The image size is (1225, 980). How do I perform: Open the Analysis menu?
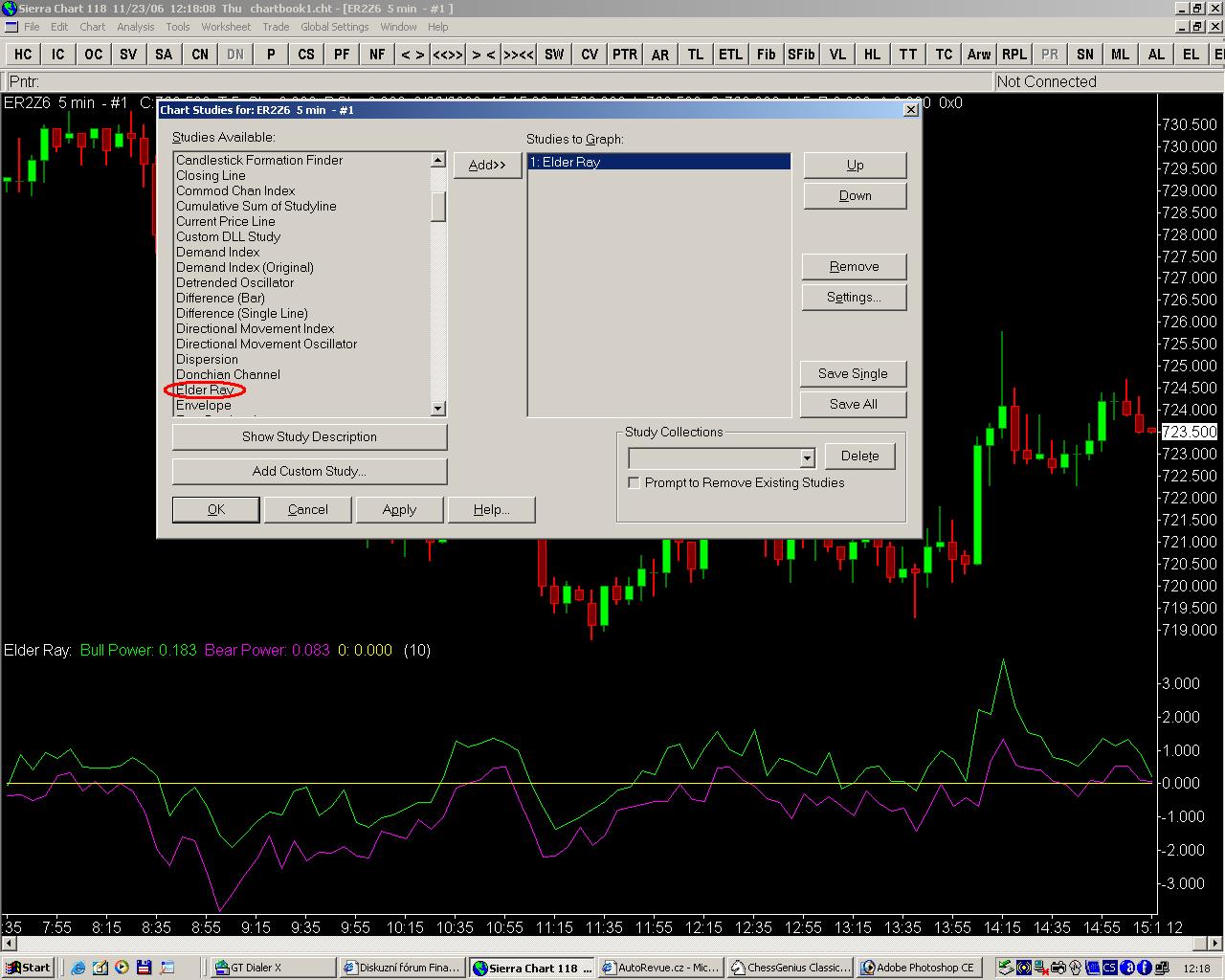click(135, 27)
